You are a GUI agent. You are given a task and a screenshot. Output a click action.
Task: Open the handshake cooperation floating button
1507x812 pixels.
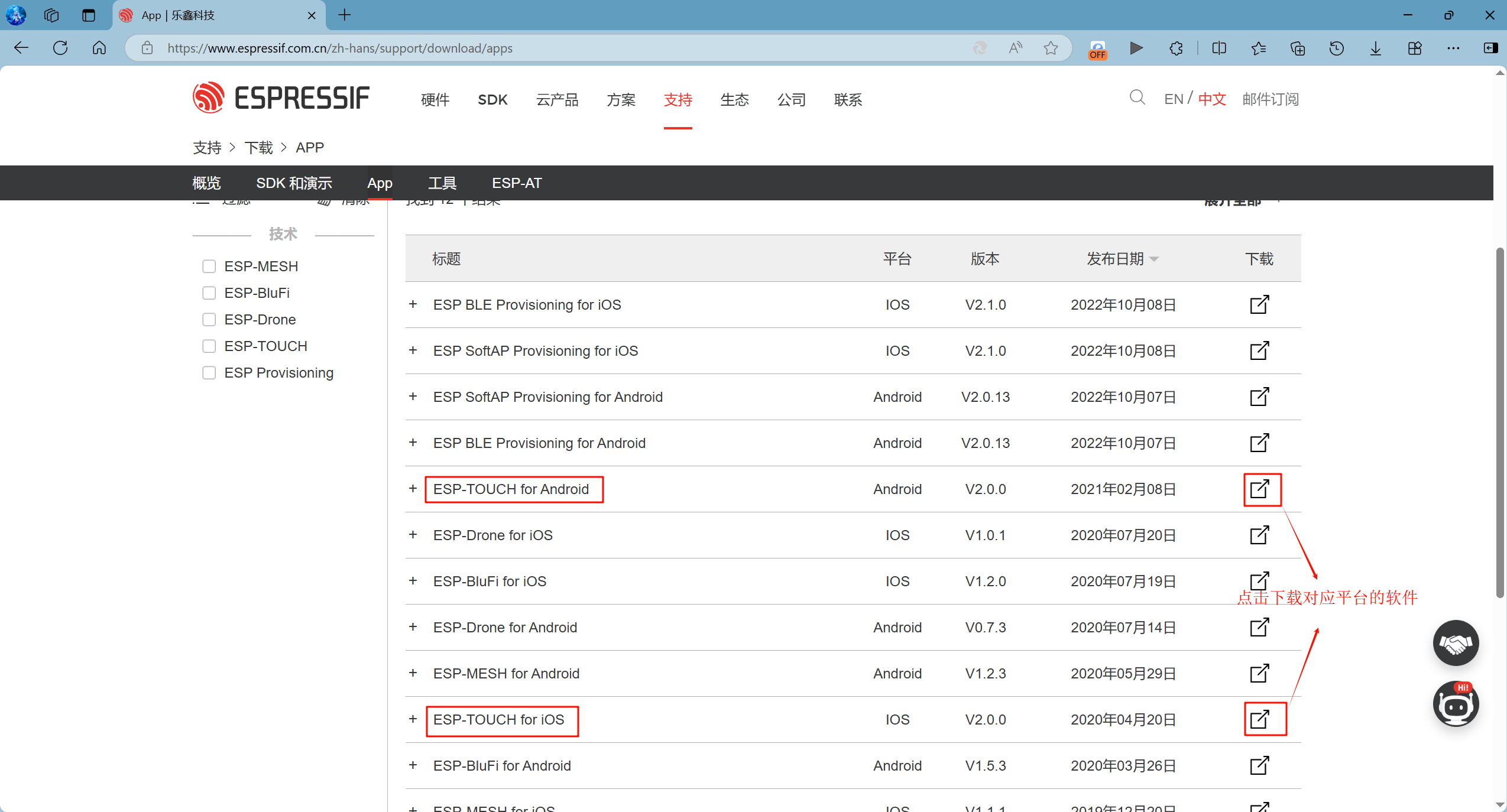(x=1456, y=643)
